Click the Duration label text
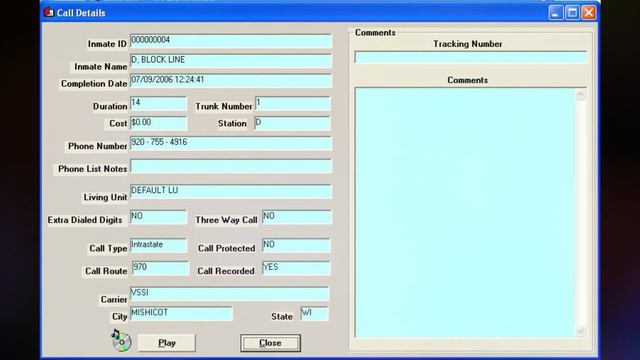Viewport: 640px width, 360px height. coord(110,107)
